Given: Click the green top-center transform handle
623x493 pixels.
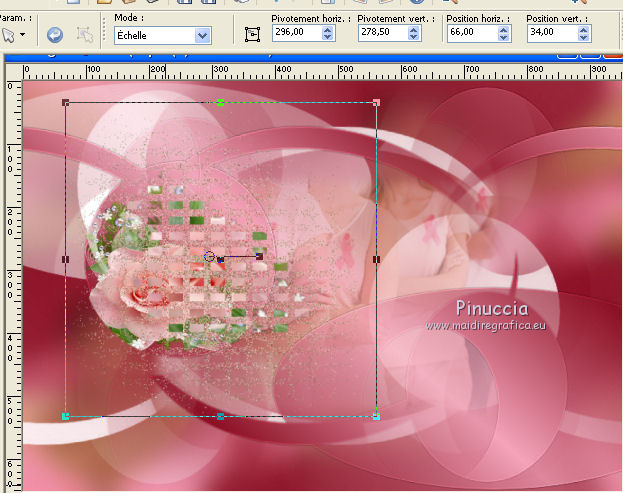Looking at the screenshot, I should [221, 102].
